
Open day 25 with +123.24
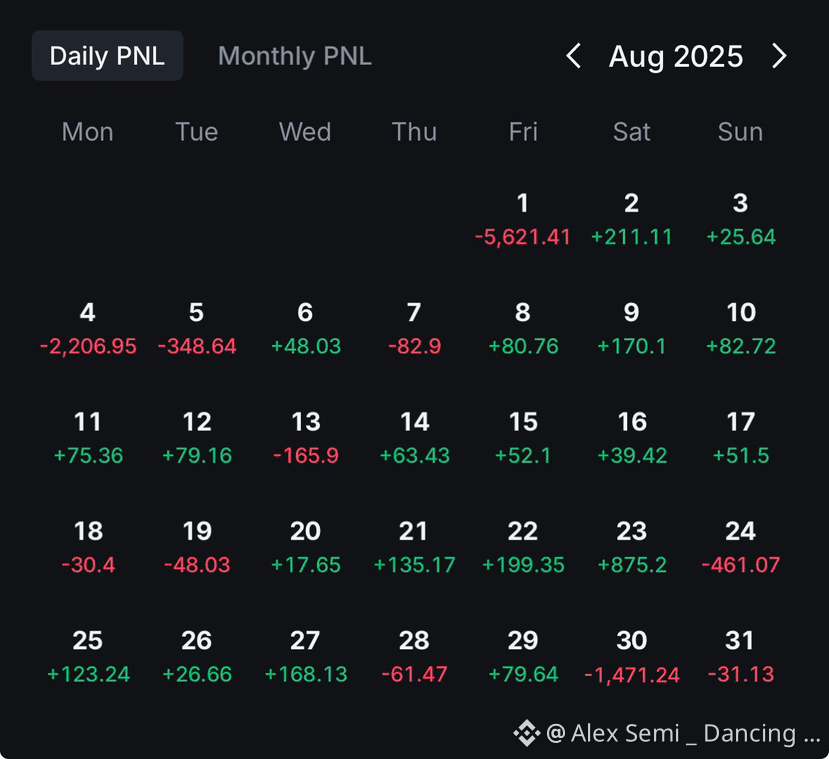[x=88, y=657]
